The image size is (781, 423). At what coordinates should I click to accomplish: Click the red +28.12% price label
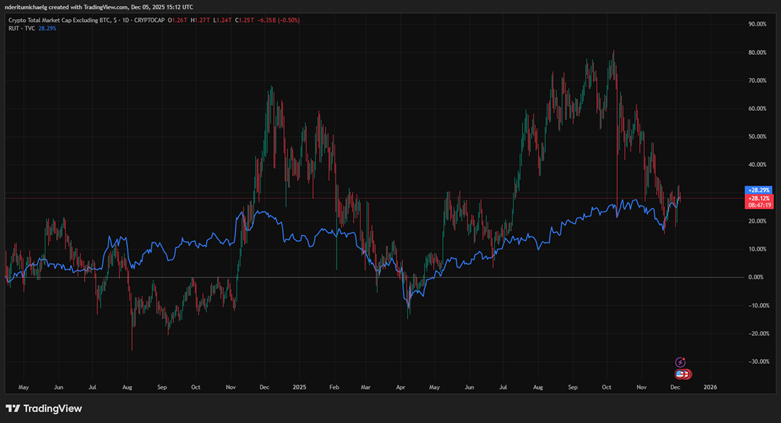[757, 198]
